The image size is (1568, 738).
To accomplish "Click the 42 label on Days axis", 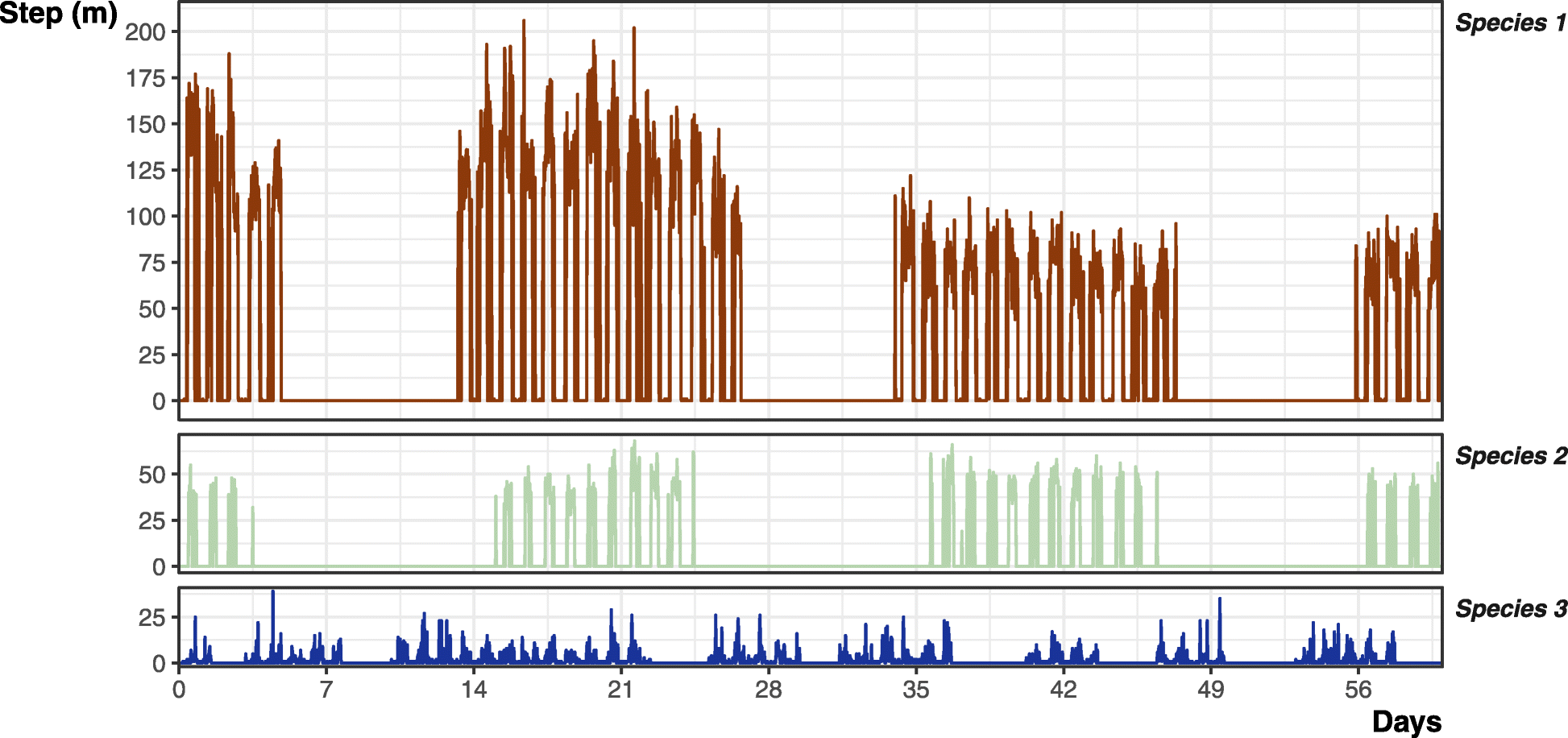I will (x=1064, y=690).
